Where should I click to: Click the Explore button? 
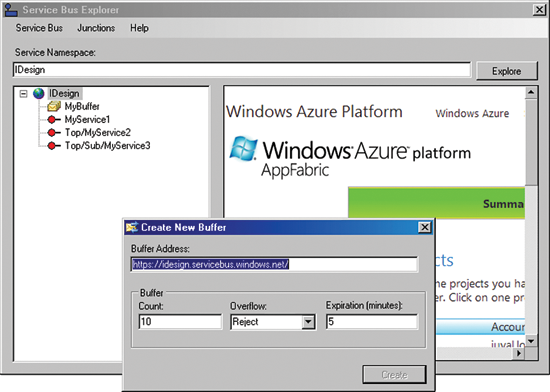pos(507,71)
